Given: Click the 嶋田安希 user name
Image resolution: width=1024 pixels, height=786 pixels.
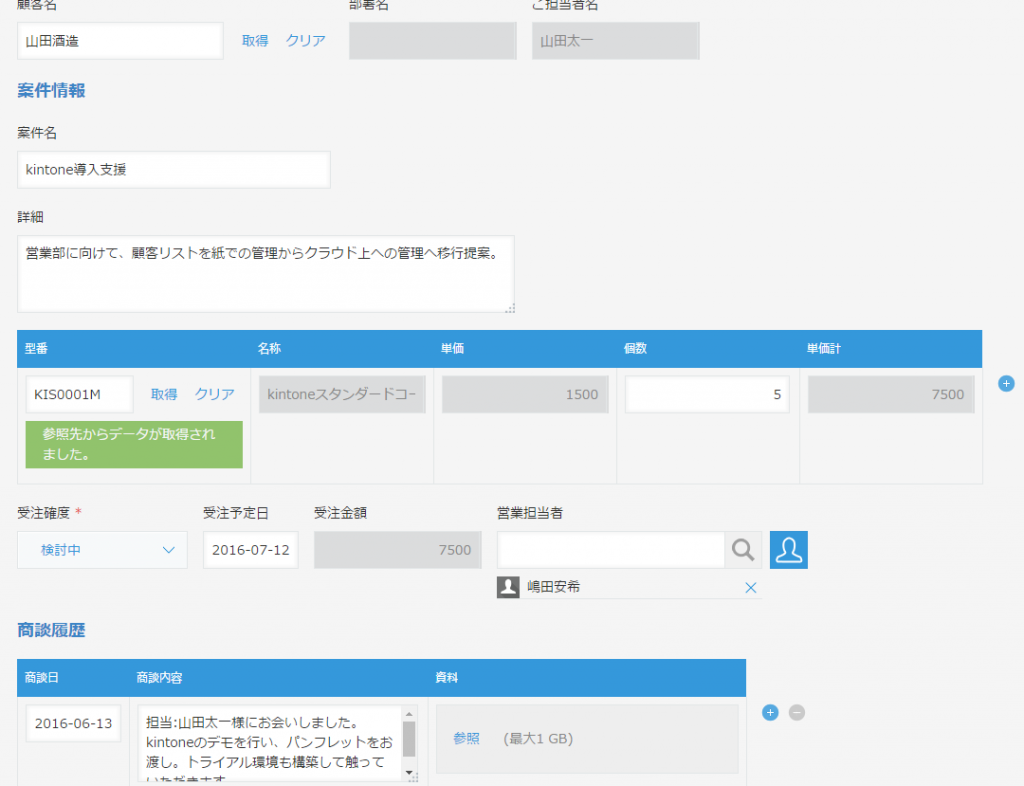Looking at the screenshot, I should tap(554, 587).
